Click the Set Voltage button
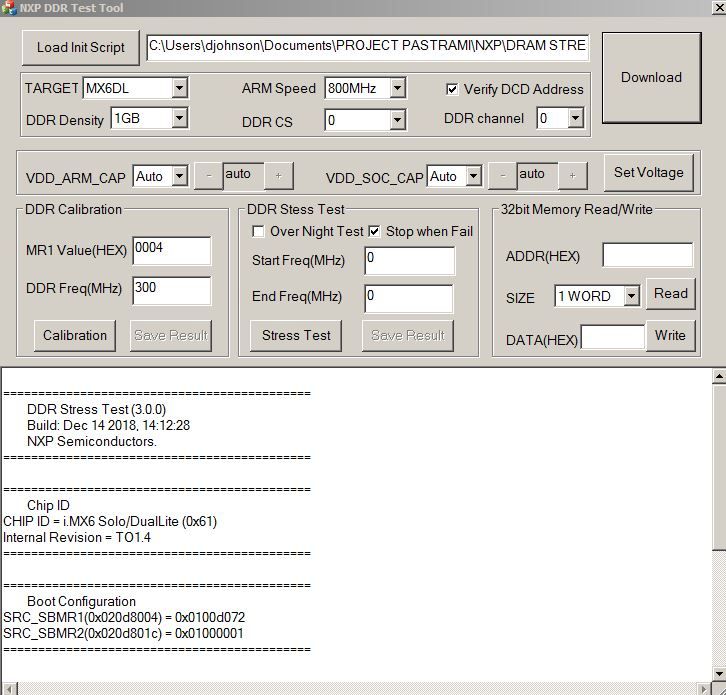The width and height of the screenshot is (726, 695). tap(649, 173)
